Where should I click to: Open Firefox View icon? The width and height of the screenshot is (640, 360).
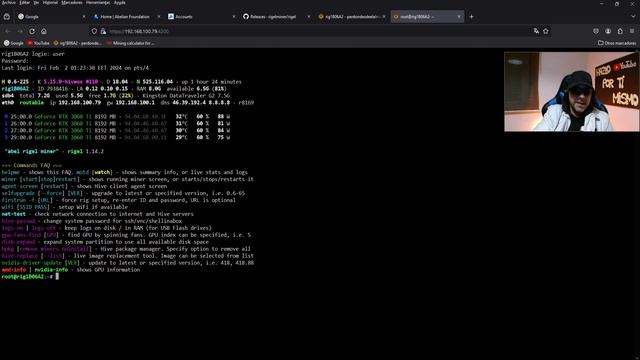pyautogui.click(x=7, y=17)
